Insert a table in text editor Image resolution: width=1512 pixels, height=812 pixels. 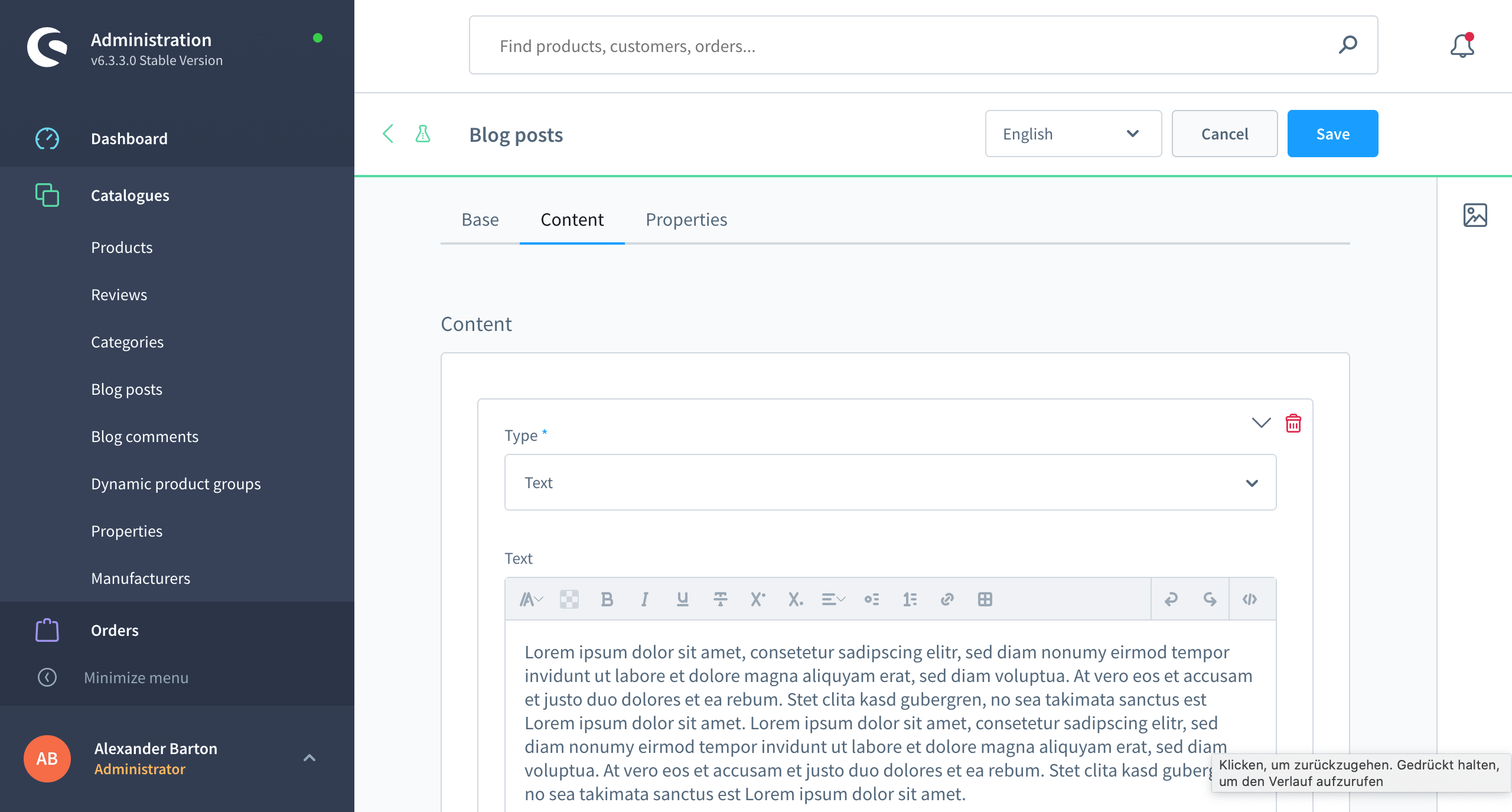[x=985, y=599]
